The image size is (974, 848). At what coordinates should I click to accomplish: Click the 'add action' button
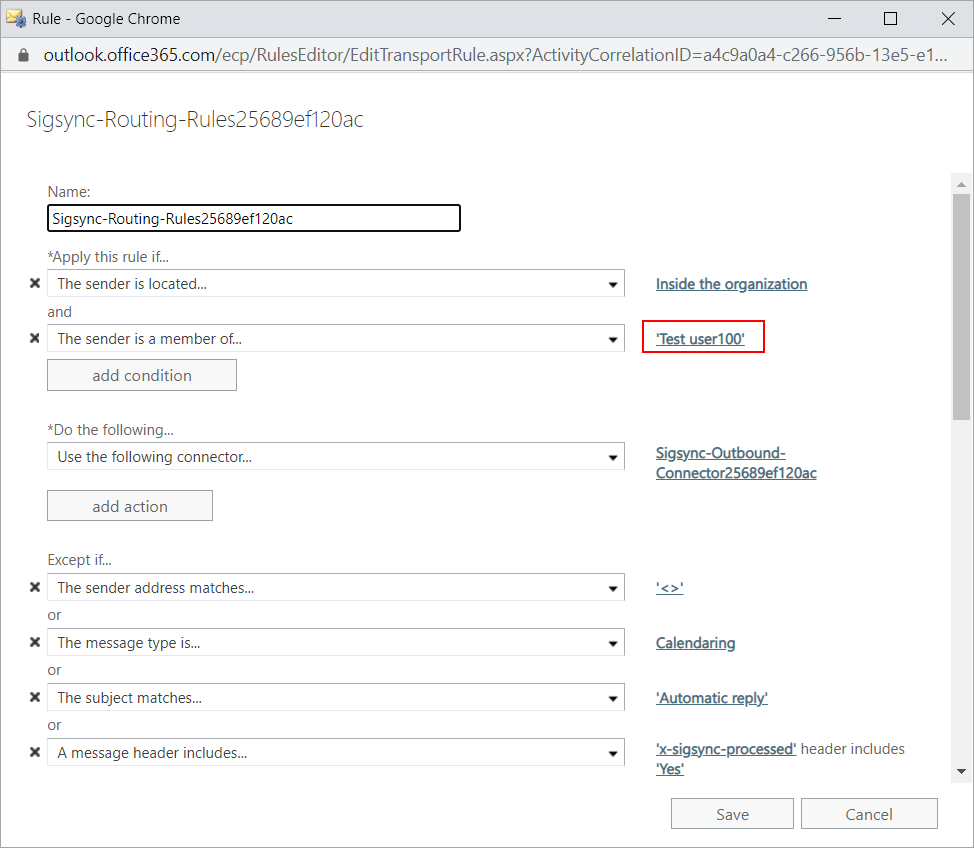pos(130,506)
